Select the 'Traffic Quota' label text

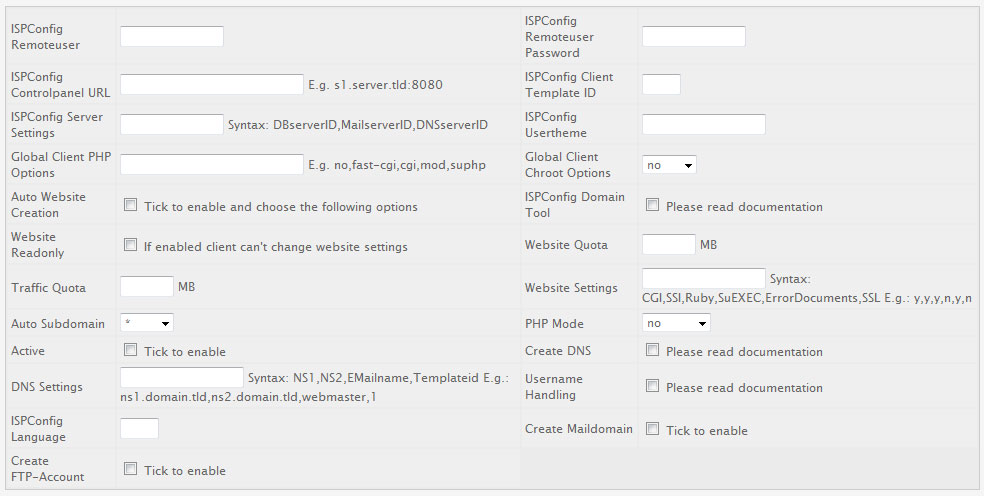[48, 288]
